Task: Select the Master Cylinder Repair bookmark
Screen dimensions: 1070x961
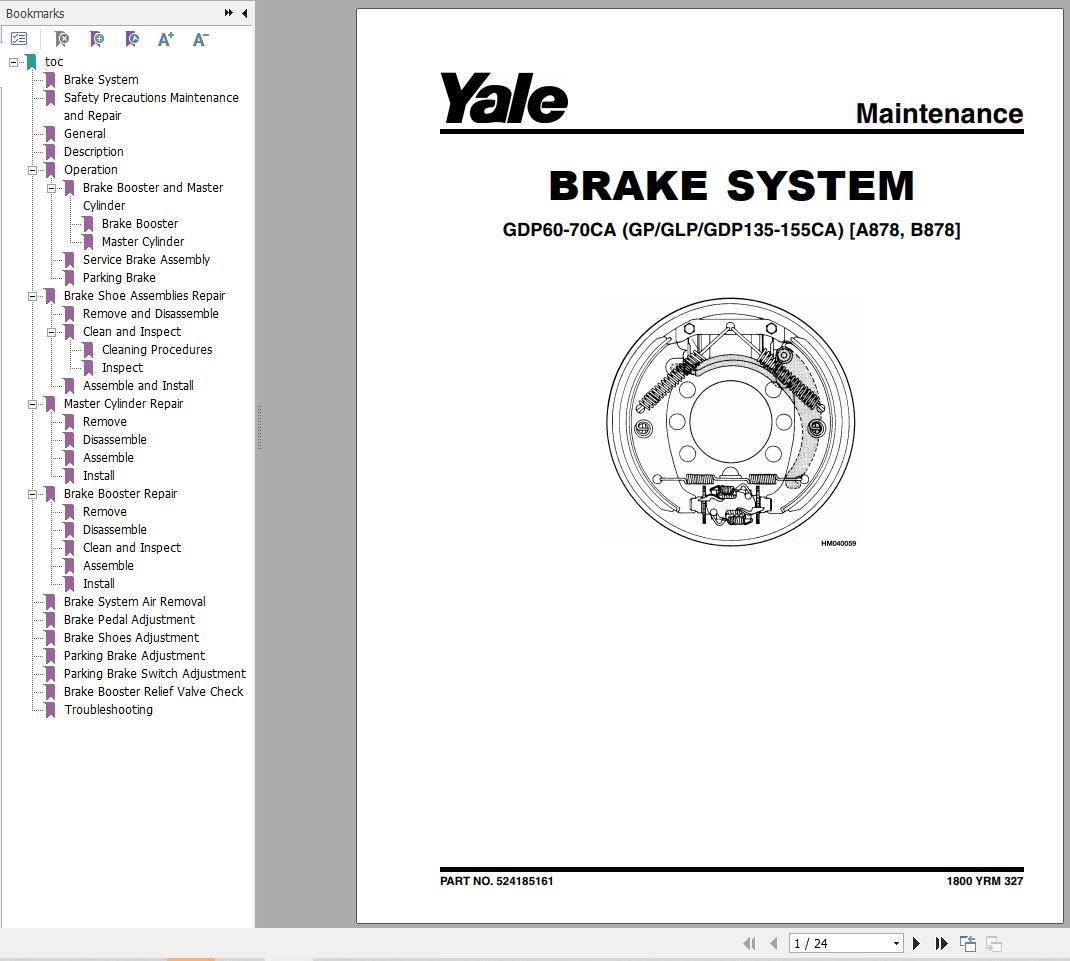Action: (124, 404)
